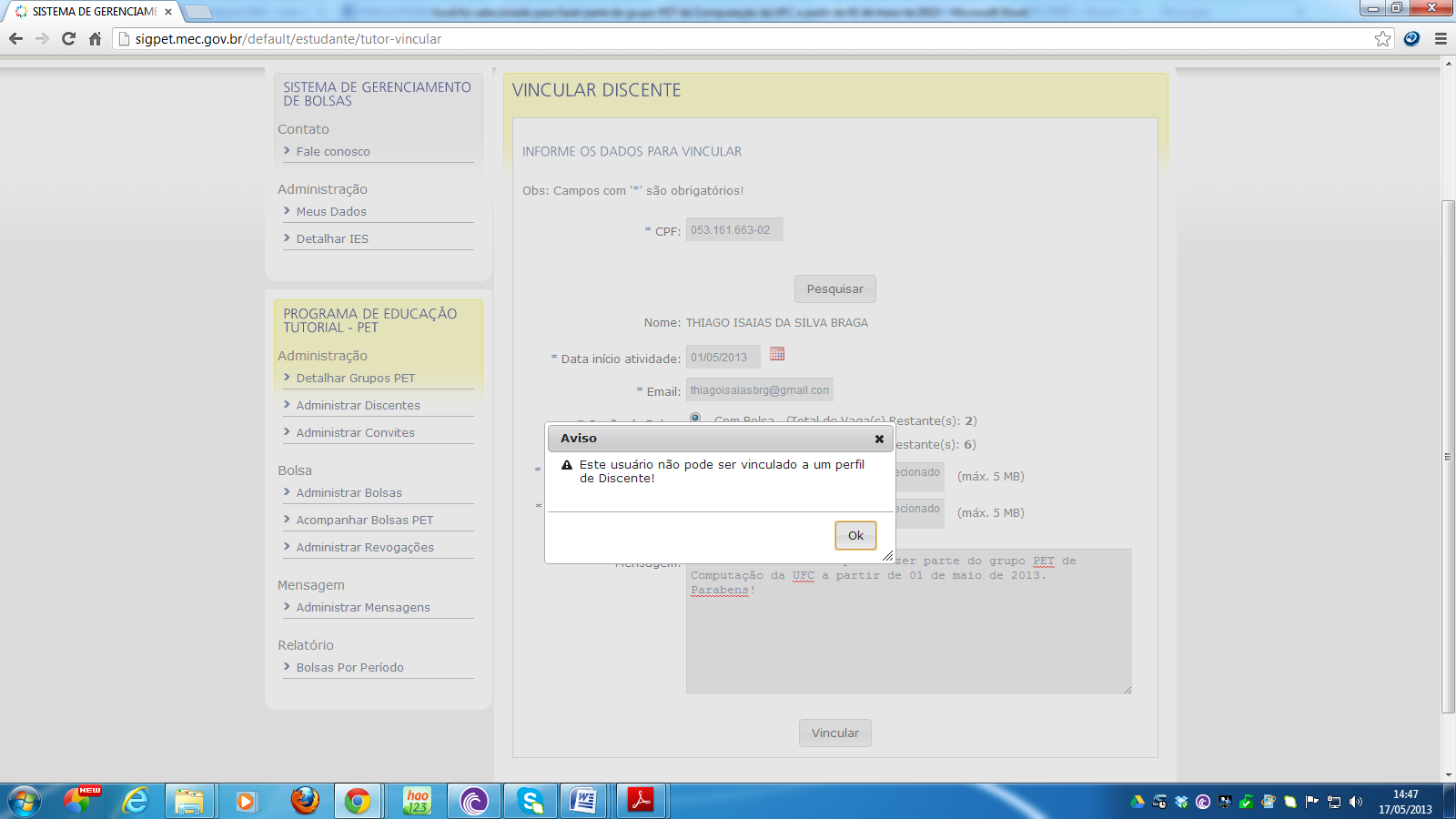Click the resize grip of Aviso dialog
Screen dimensions: 1456x819
(x=887, y=556)
